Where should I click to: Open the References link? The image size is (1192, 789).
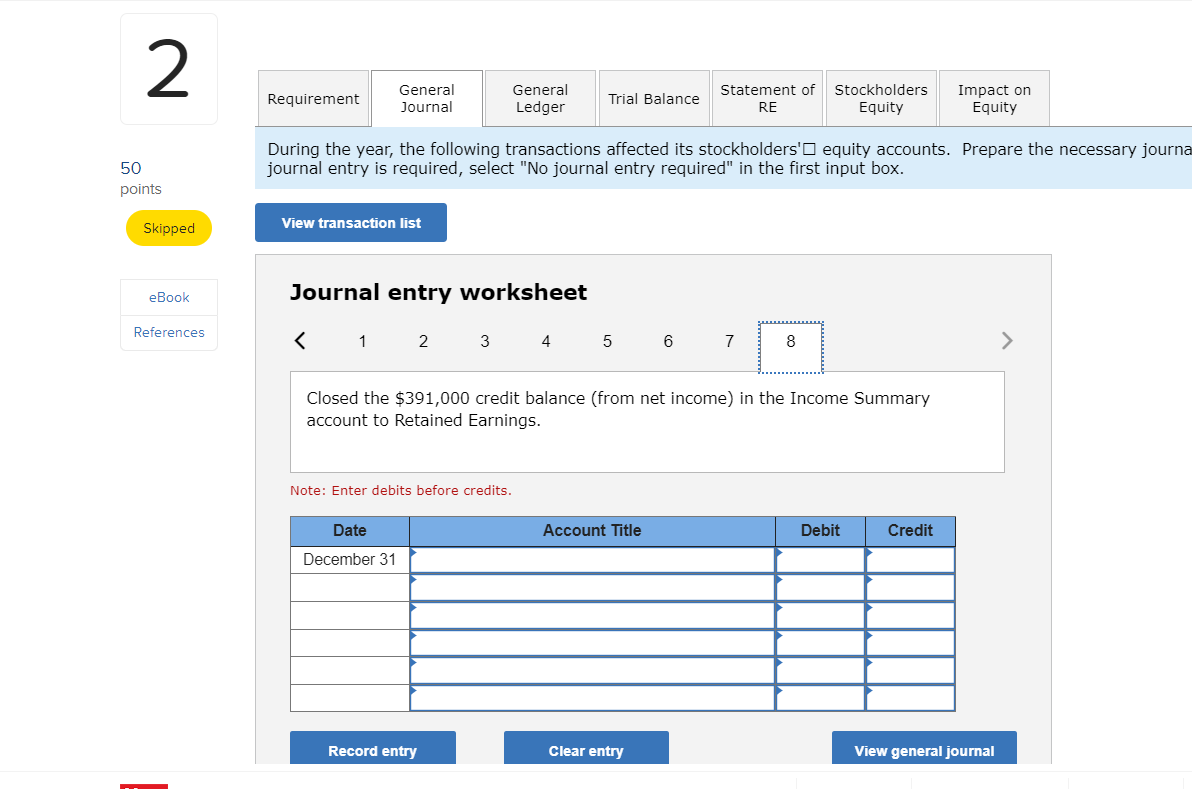click(168, 332)
